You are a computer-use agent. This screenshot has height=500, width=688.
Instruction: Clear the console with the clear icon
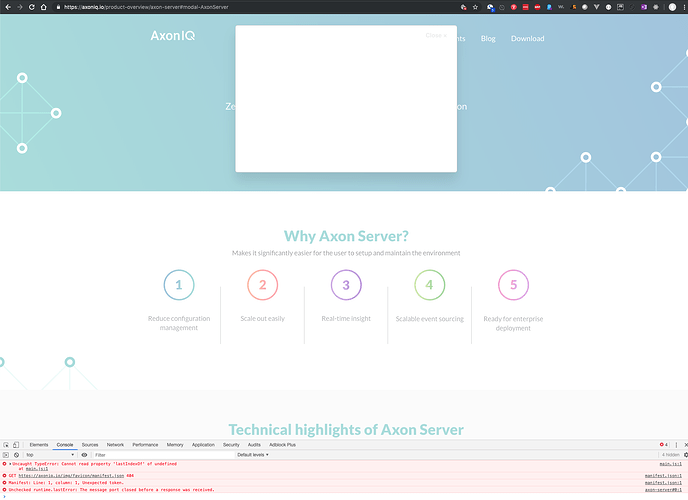tap(16, 455)
